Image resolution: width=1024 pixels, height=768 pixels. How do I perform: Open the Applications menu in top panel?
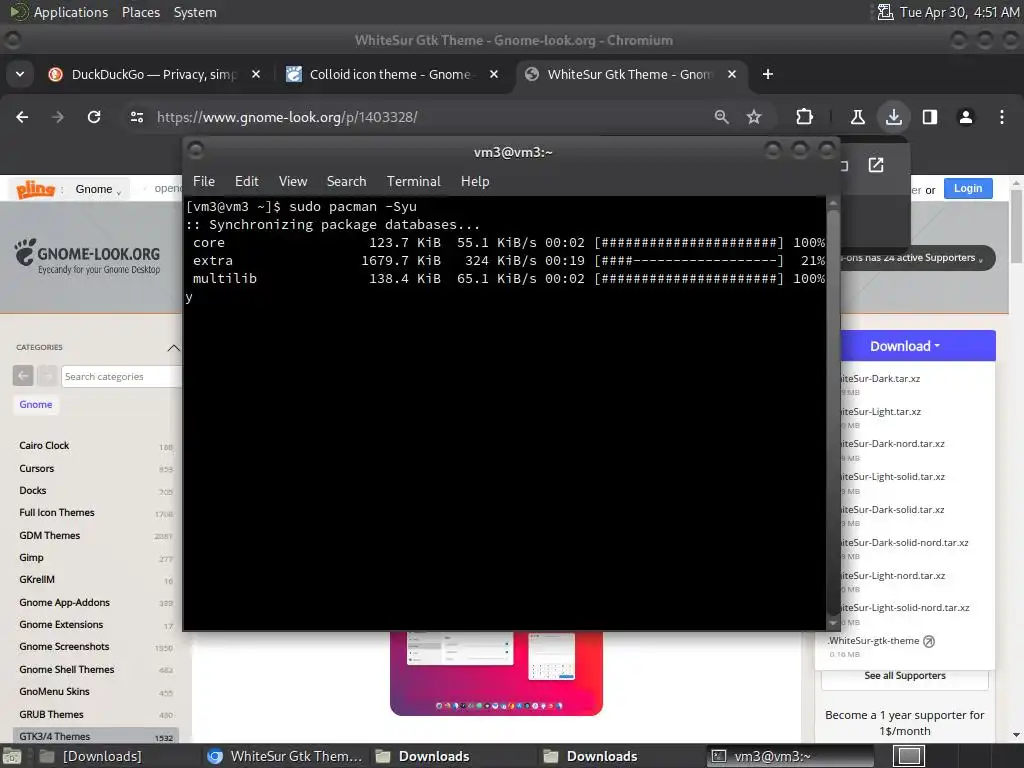click(x=71, y=12)
